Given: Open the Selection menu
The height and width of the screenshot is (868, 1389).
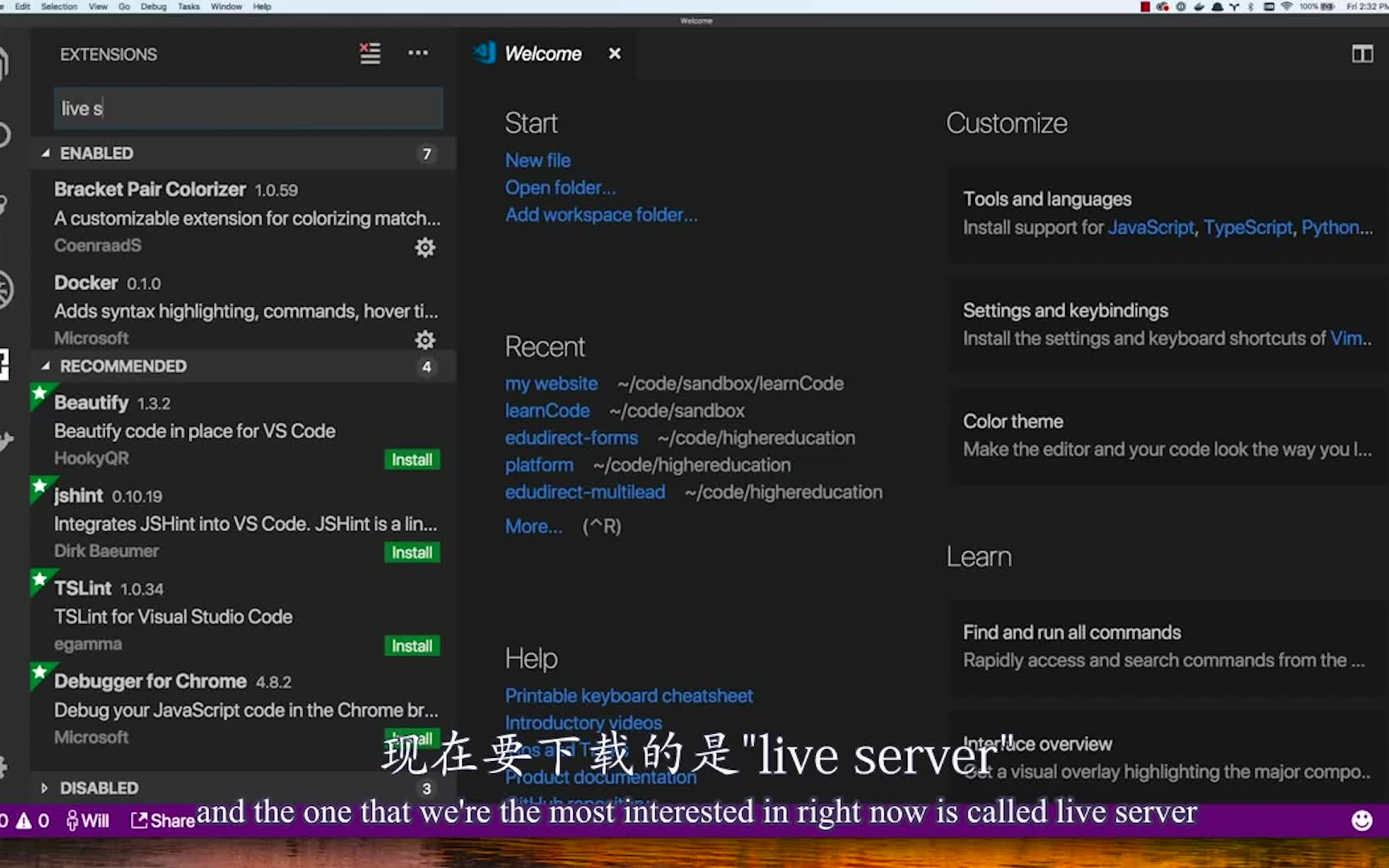Looking at the screenshot, I should [x=59, y=6].
